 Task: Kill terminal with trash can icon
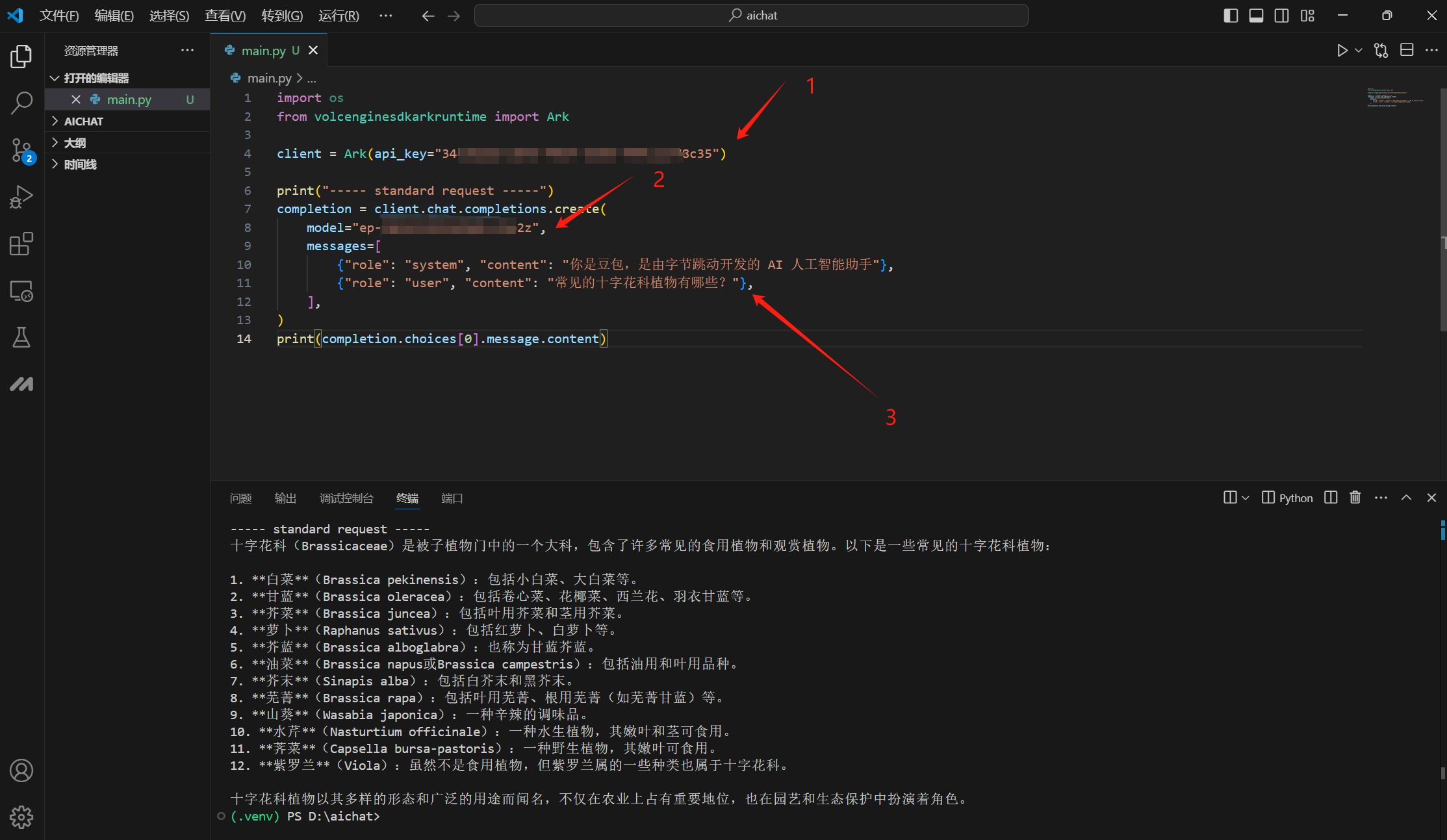coord(1355,498)
